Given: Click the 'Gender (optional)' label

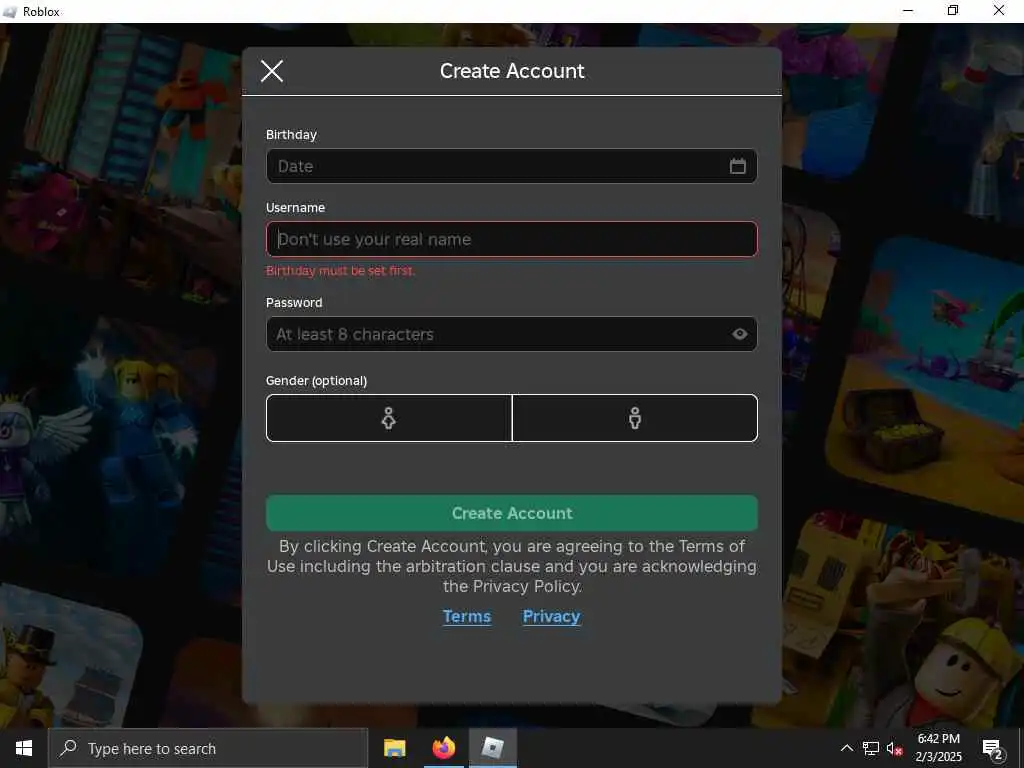Looking at the screenshot, I should pyautogui.click(x=316, y=381).
